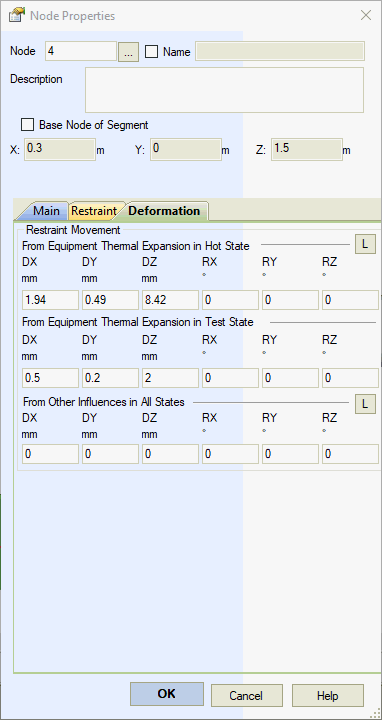Close the Node Properties dialog
Screen dimensions: 382x720
coord(365,16)
